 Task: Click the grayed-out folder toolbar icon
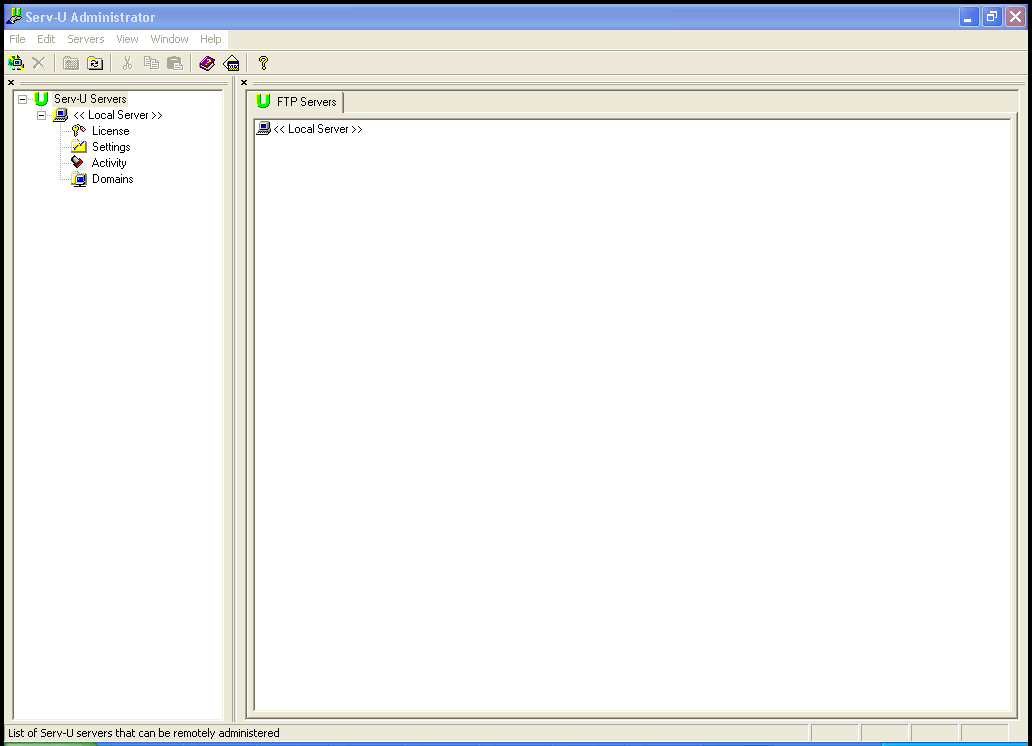[71, 63]
